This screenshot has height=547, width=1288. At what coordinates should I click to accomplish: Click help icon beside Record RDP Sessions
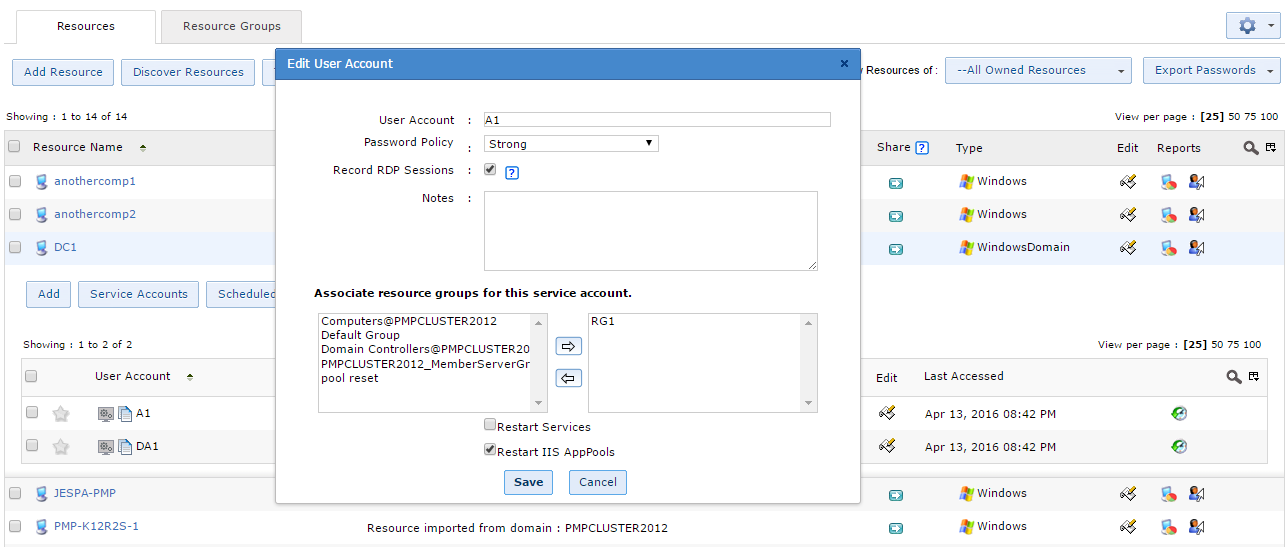(511, 173)
